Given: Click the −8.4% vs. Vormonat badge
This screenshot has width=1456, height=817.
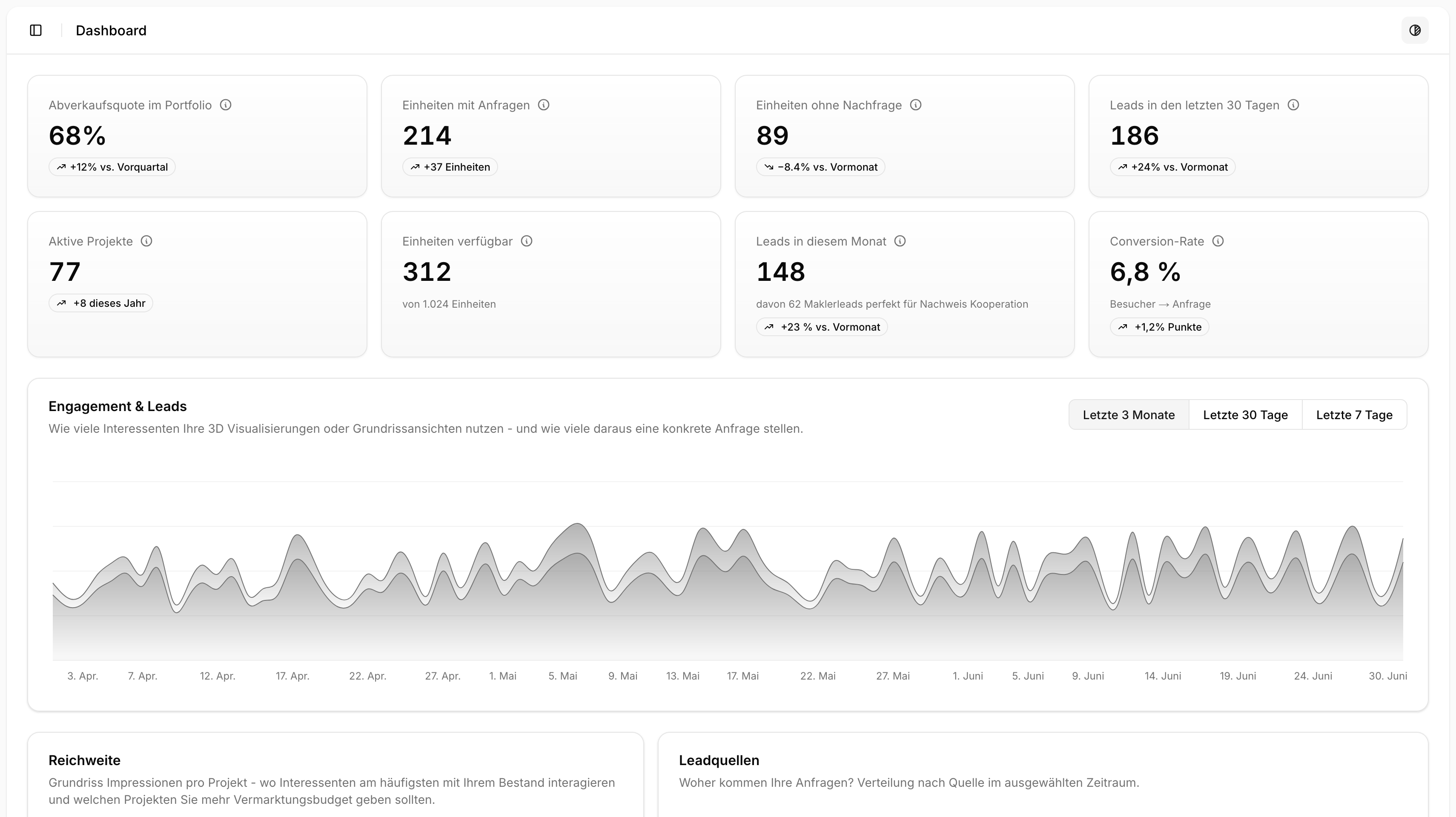Looking at the screenshot, I should [x=821, y=167].
